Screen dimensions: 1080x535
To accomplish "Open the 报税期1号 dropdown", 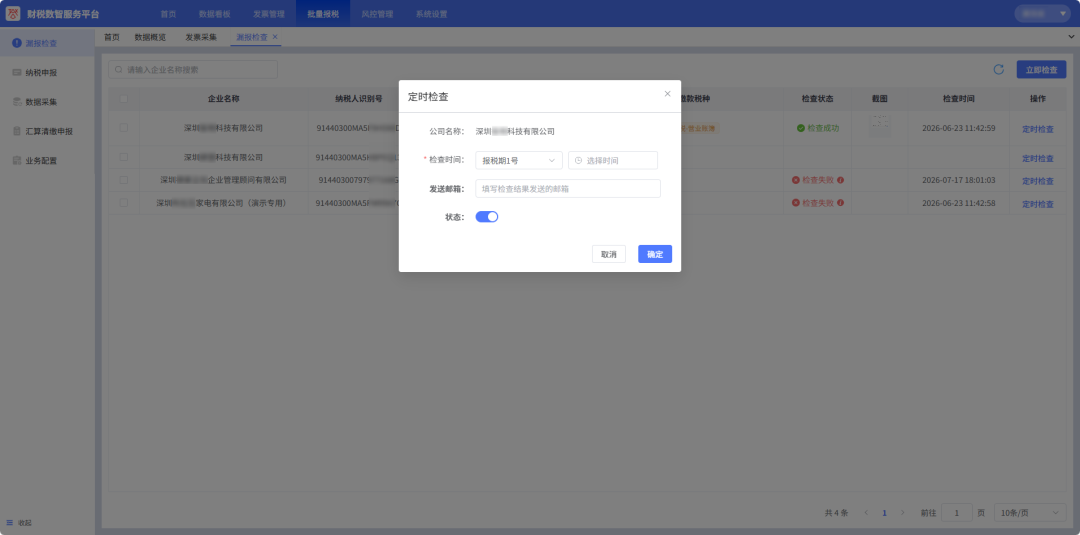I will pyautogui.click(x=519, y=160).
